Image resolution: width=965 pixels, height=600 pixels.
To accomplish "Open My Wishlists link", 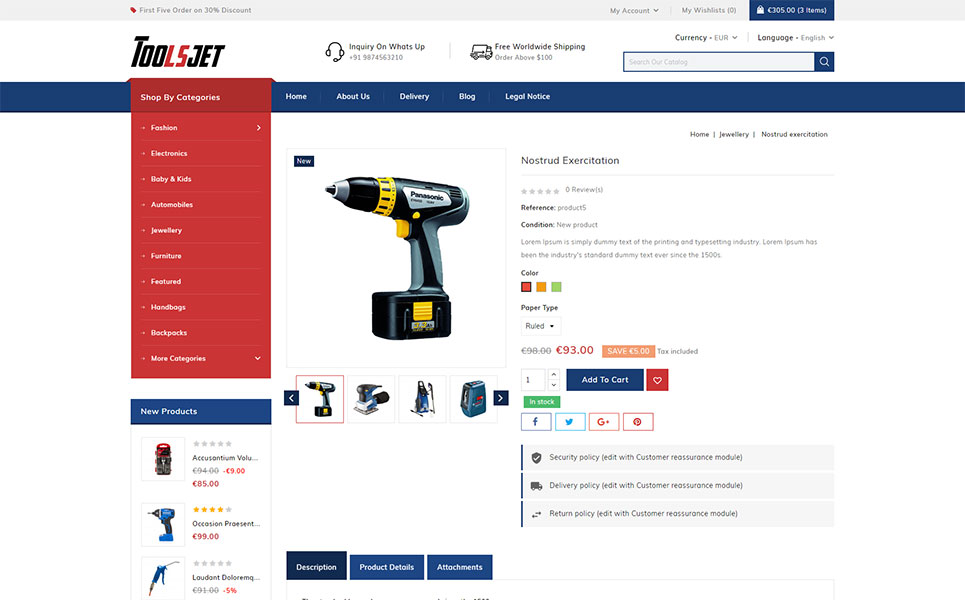I will pyautogui.click(x=708, y=10).
